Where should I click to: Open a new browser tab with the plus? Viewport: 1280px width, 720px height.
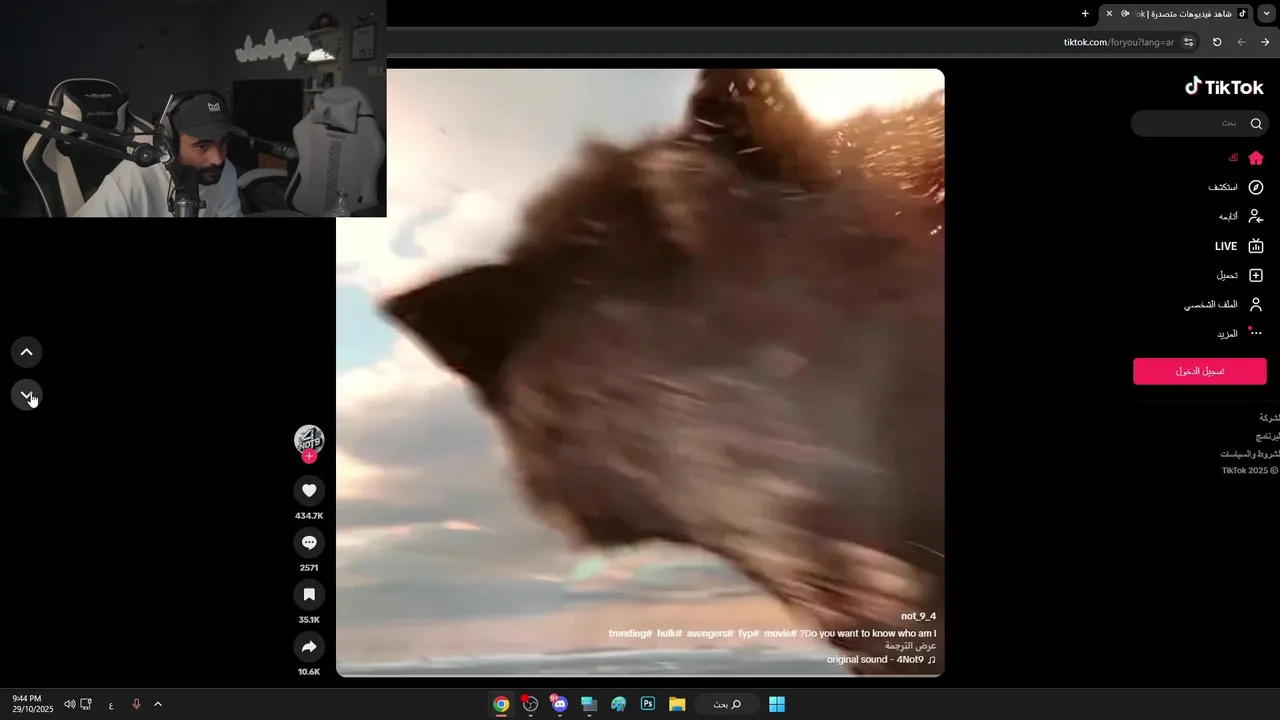1085,13
